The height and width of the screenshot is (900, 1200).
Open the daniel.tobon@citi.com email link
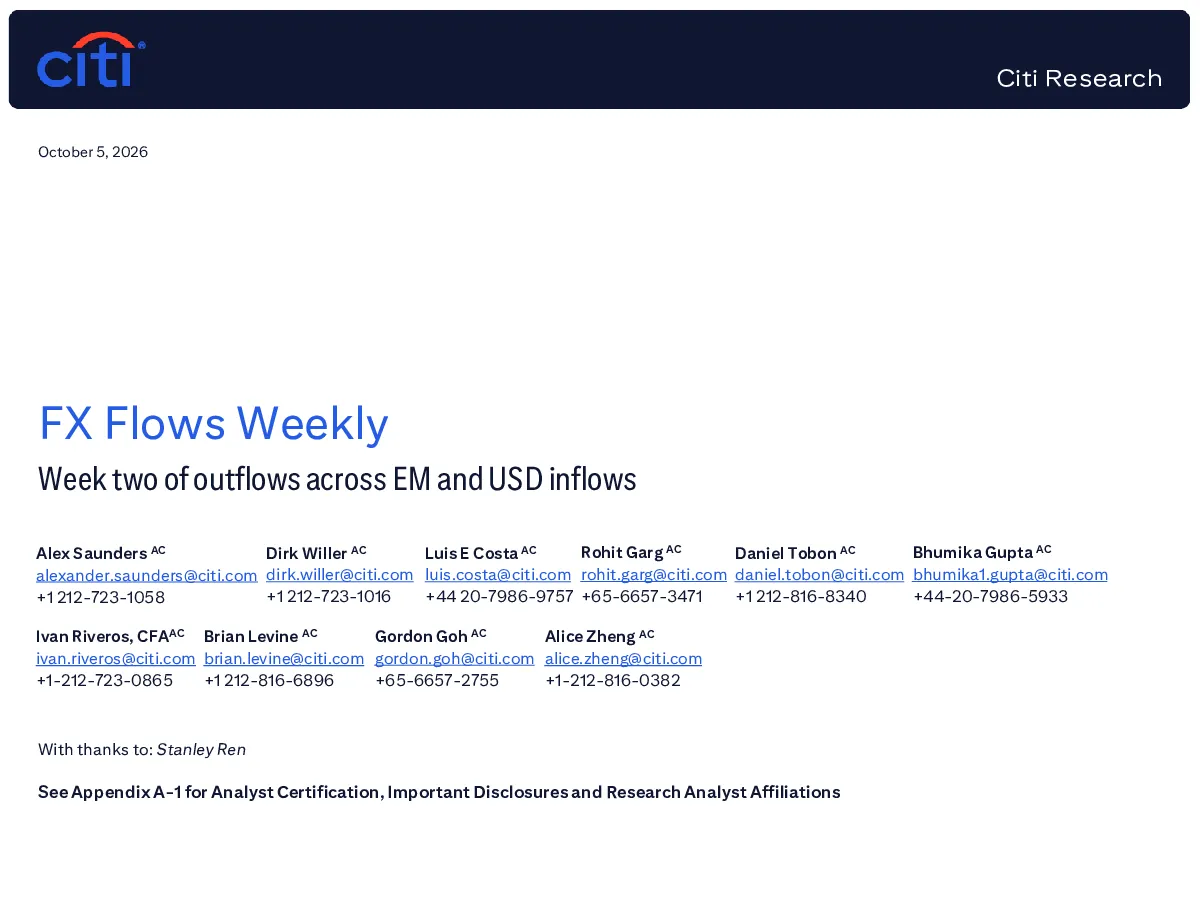pyautogui.click(x=820, y=574)
